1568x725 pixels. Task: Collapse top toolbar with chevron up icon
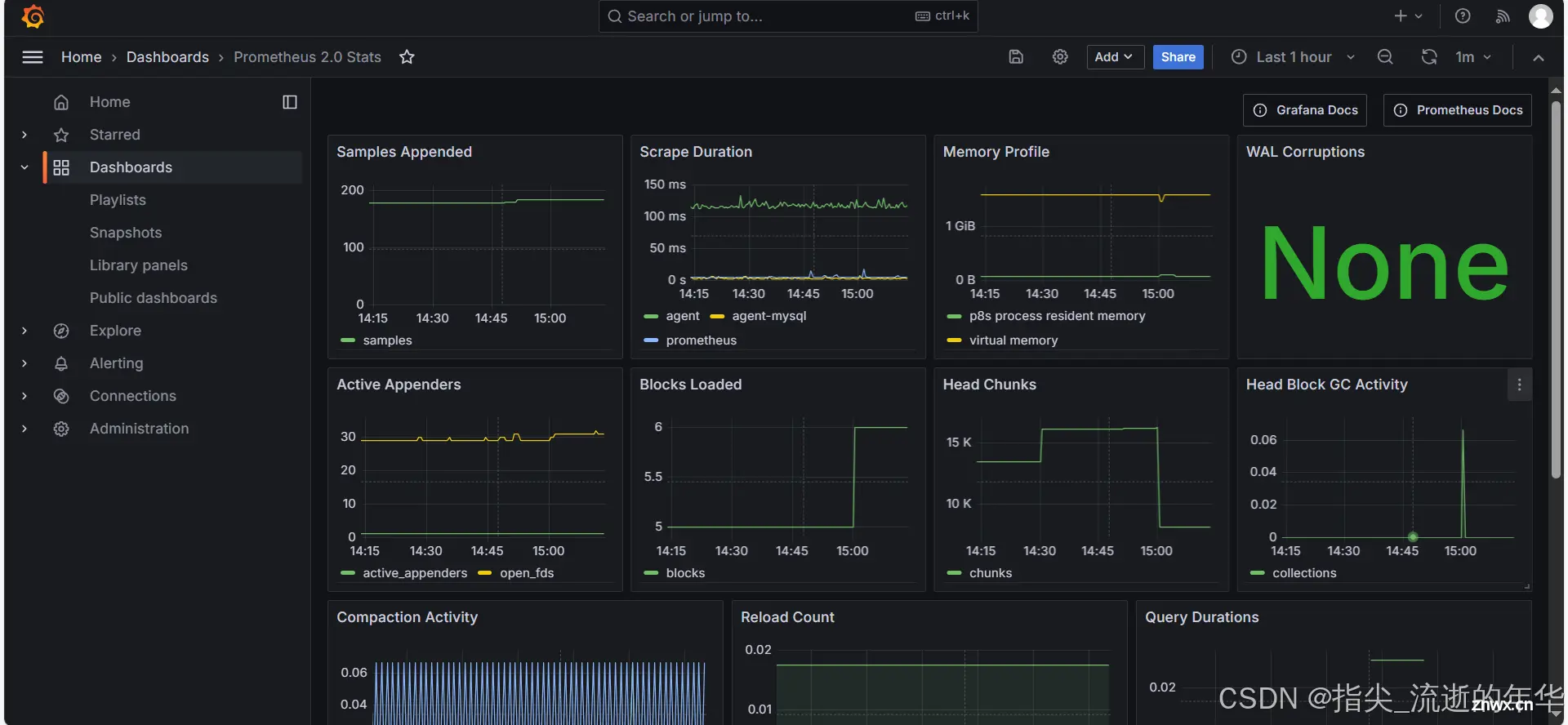pos(1539,57)
